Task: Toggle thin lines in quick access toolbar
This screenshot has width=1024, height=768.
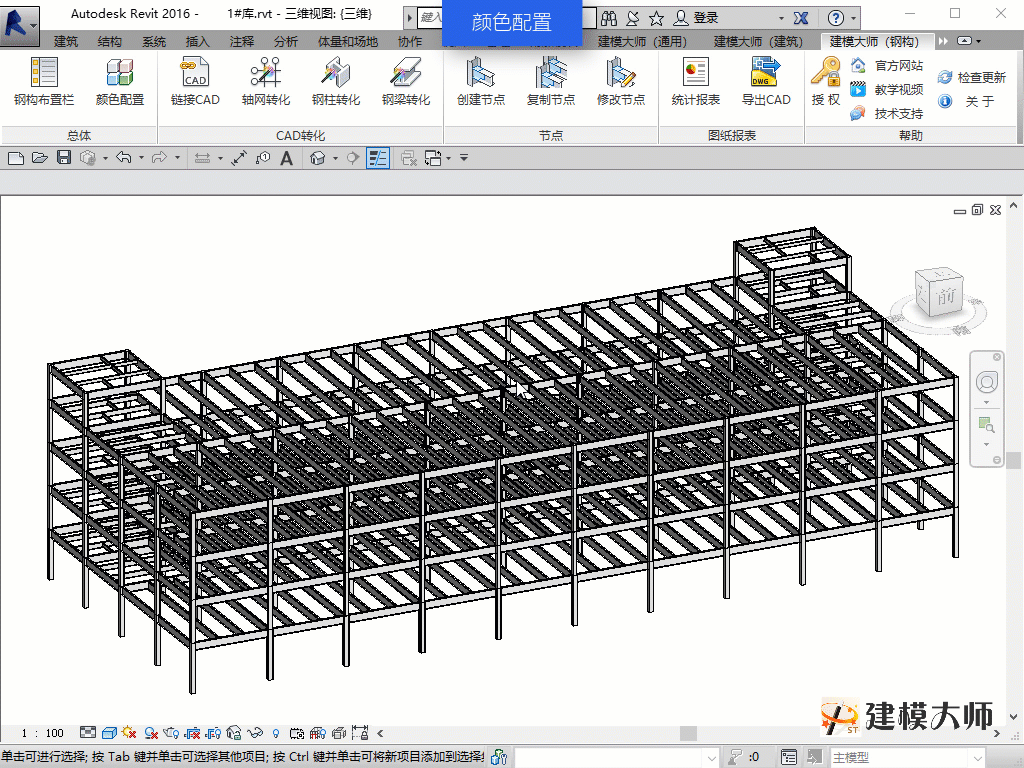Action: pyautogui.click(x=377, y=158)
